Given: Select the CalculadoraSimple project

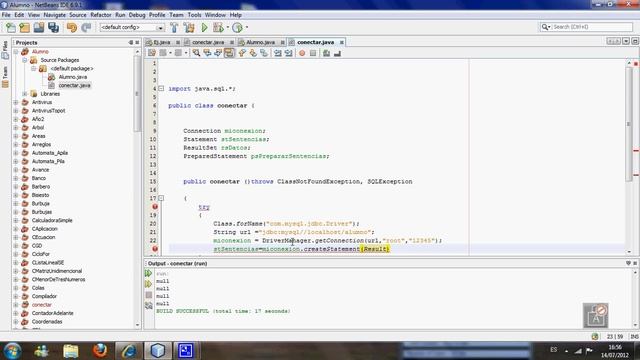Looking at the screenshot, I should pyautogui.click(x=52, y=220).
